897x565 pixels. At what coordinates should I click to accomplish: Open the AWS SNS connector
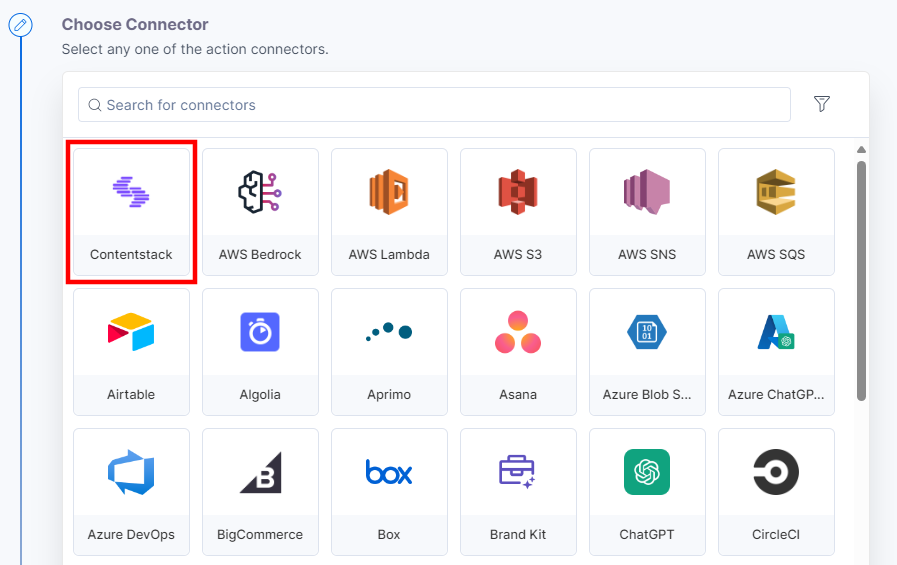tap(647, 211)
